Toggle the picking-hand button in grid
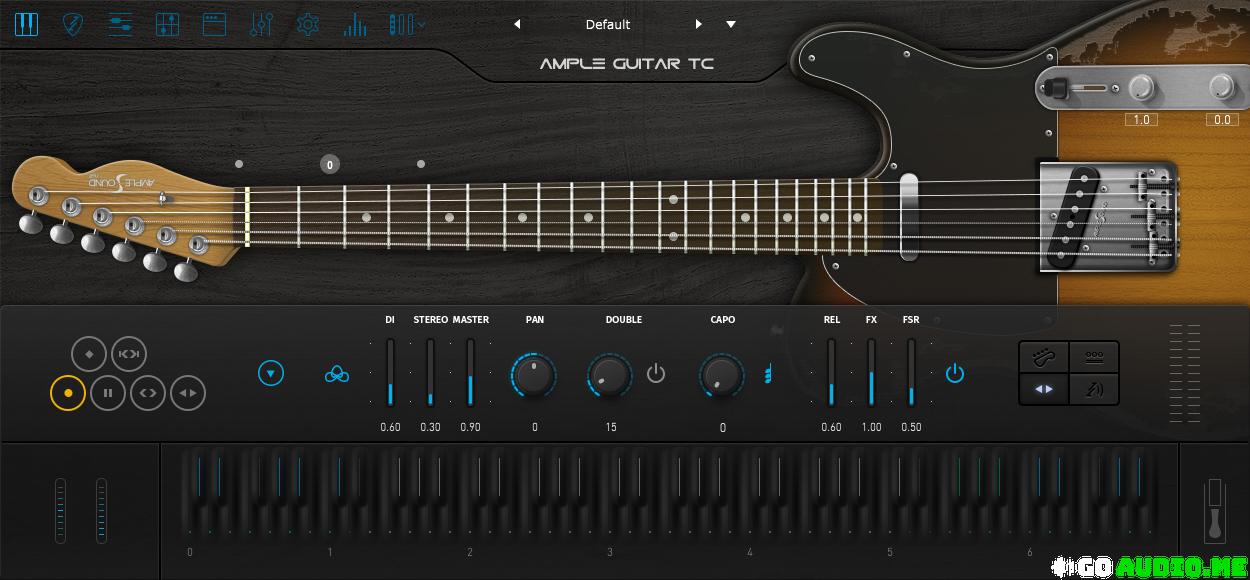Viewport: 1250px width, 580px height. 1094,389
